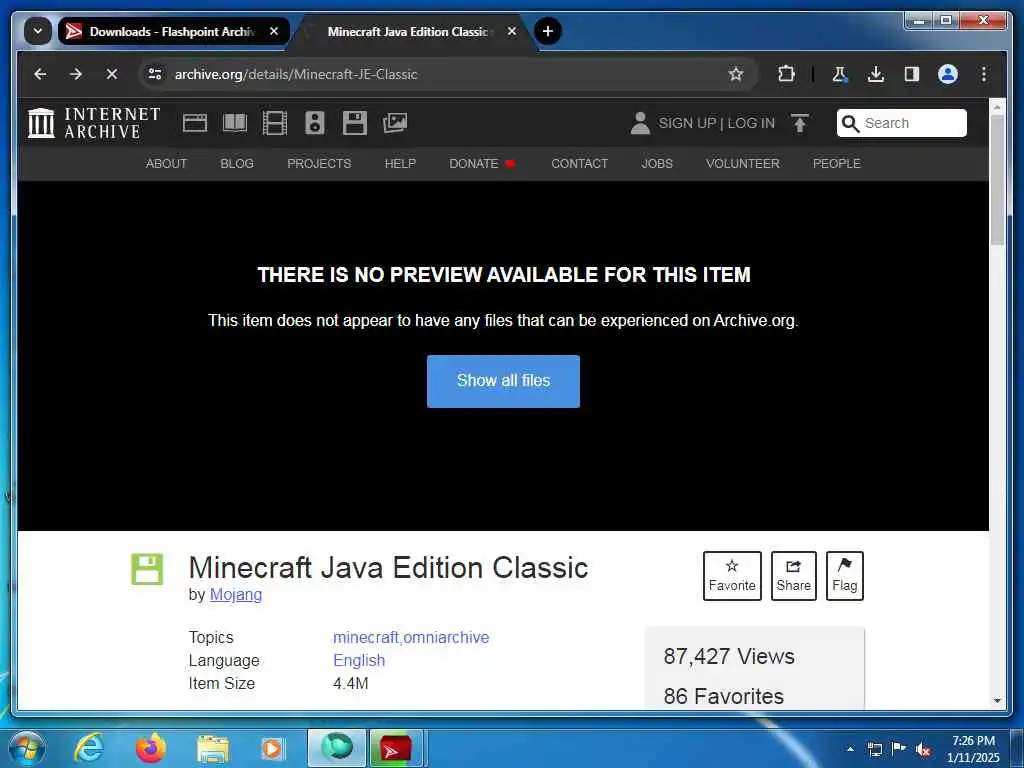
Task: Open Windows Explorer folder in taskbar
Action: [x=212, y=749]
